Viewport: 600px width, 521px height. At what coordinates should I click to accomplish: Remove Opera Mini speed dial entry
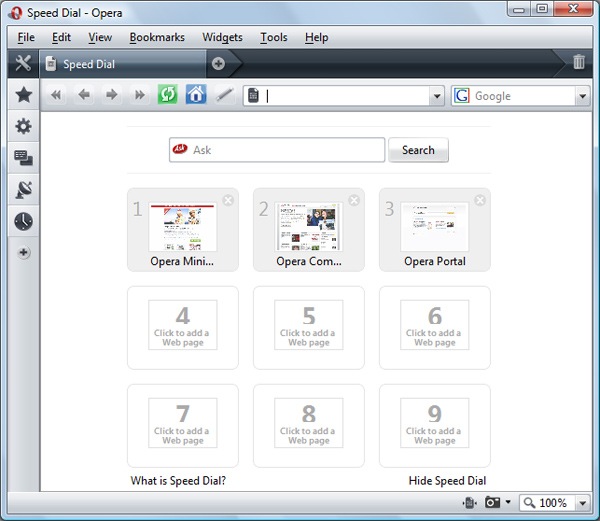pyautogui.click(x=228, y=200)
